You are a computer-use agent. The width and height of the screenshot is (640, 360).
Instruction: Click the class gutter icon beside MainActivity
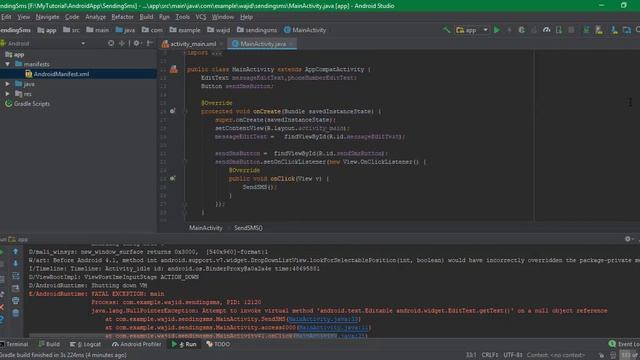pos(173,69)
